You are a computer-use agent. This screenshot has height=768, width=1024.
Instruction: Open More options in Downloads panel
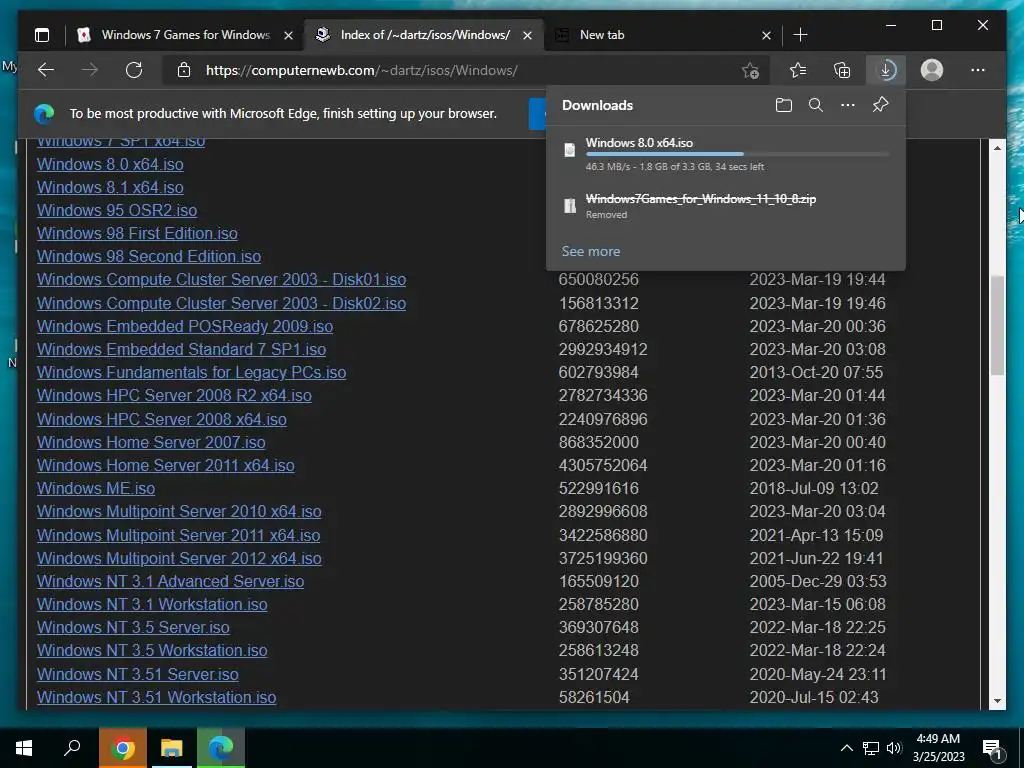pos(848,105)
